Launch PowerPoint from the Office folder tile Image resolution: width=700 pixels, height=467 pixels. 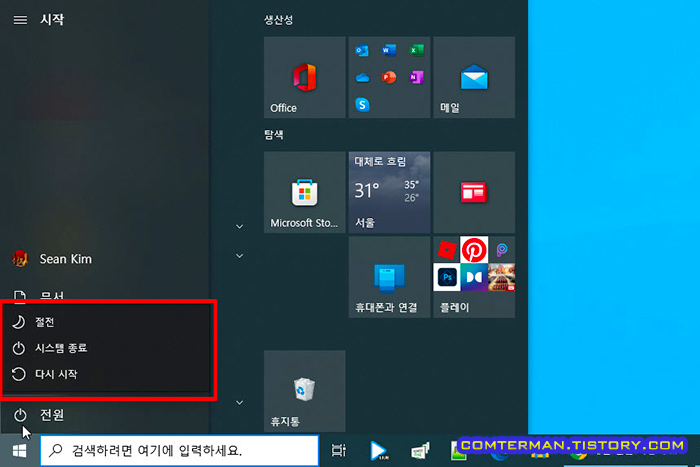(389, 78)
